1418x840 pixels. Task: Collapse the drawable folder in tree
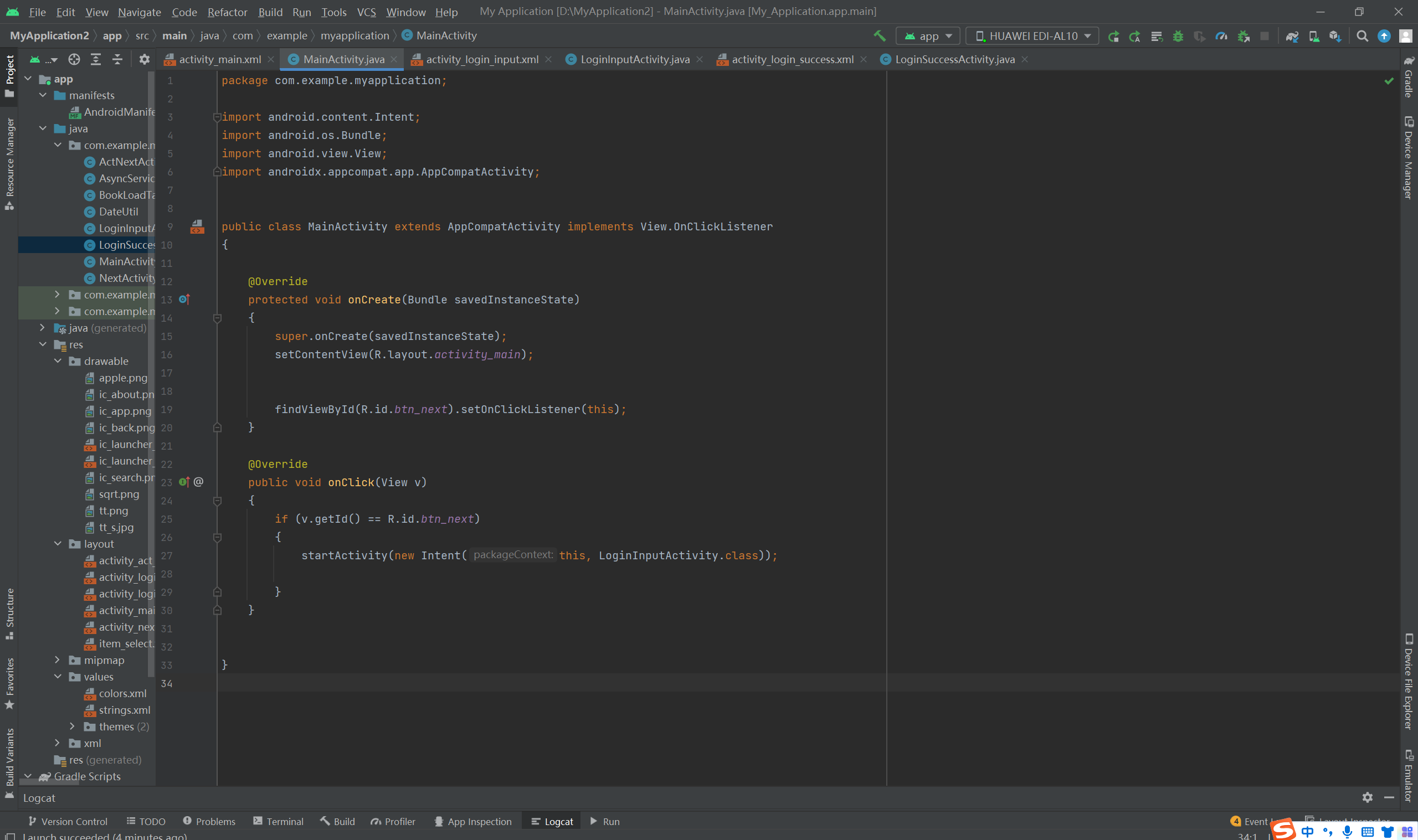click(58, 361)
